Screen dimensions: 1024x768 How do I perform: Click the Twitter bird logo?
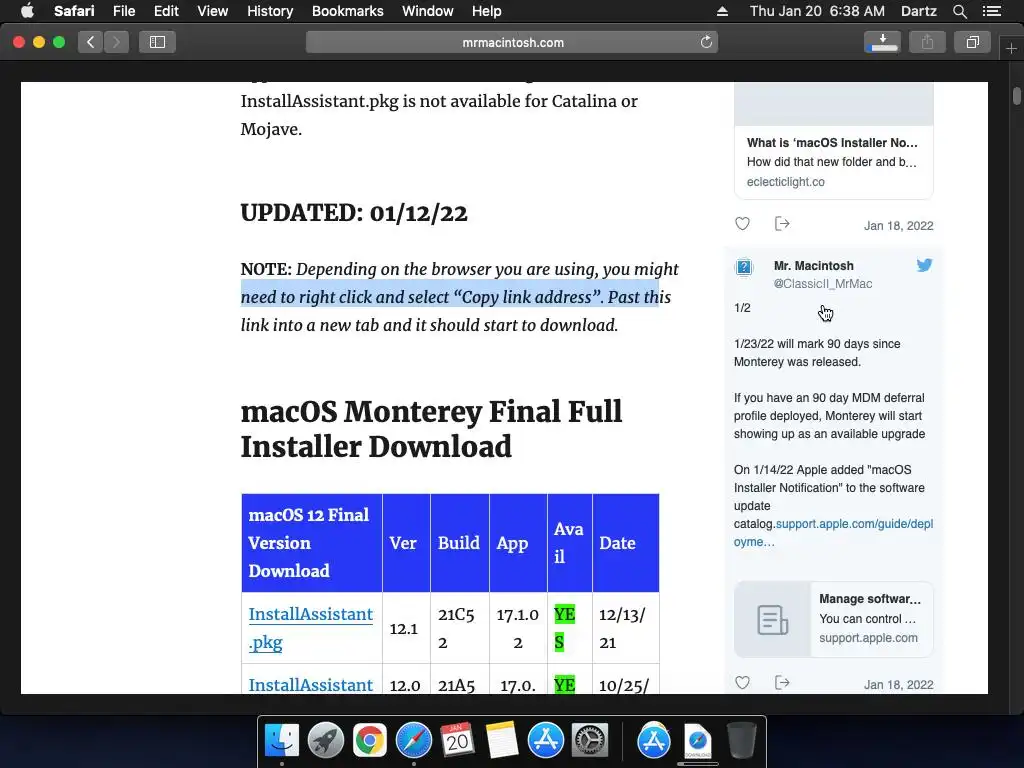click(924, 265)
